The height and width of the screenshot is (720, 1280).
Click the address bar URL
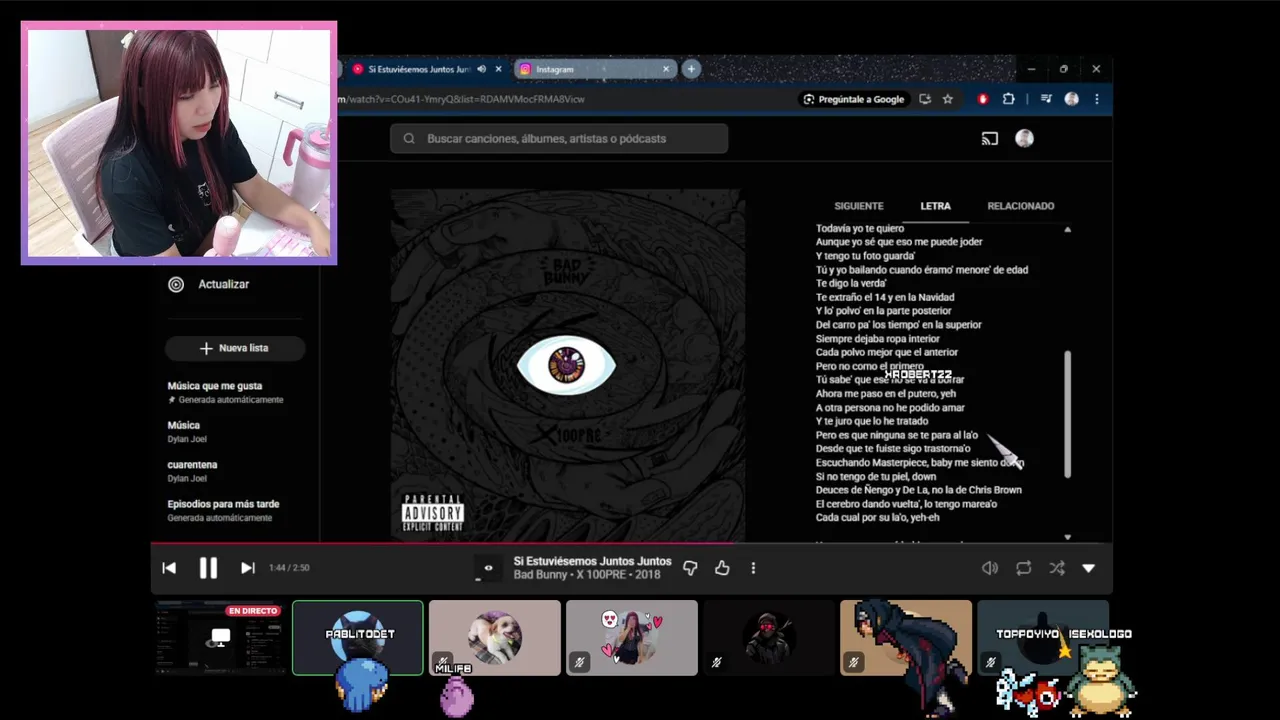462,99
